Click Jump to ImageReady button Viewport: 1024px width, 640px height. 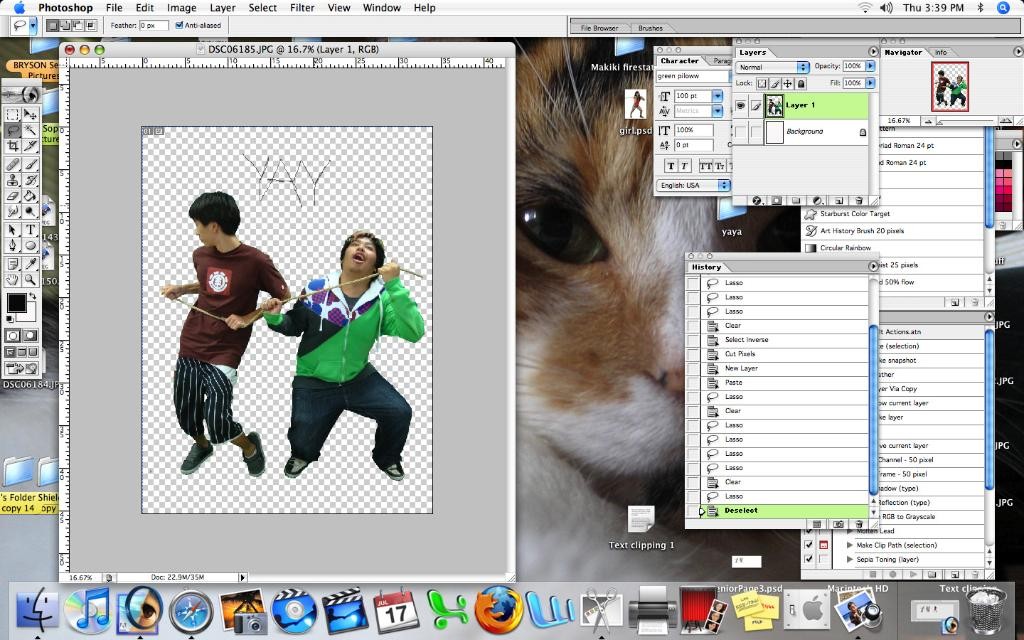tap(22, 369)
